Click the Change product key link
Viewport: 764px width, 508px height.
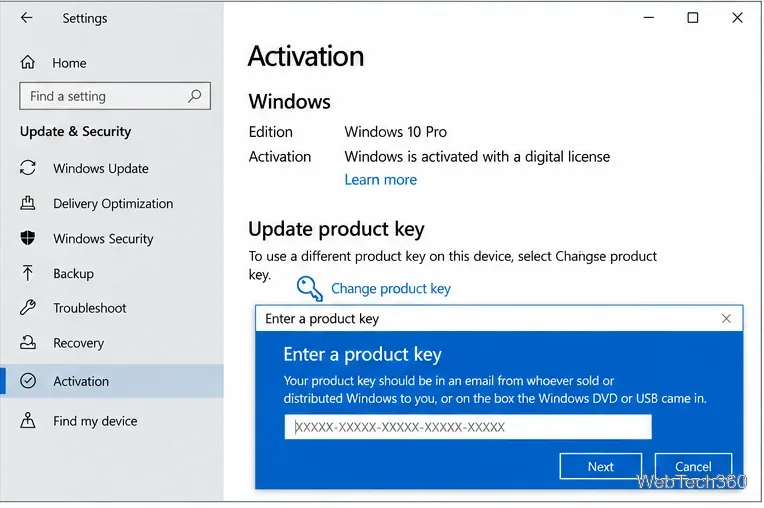[391, 289]
